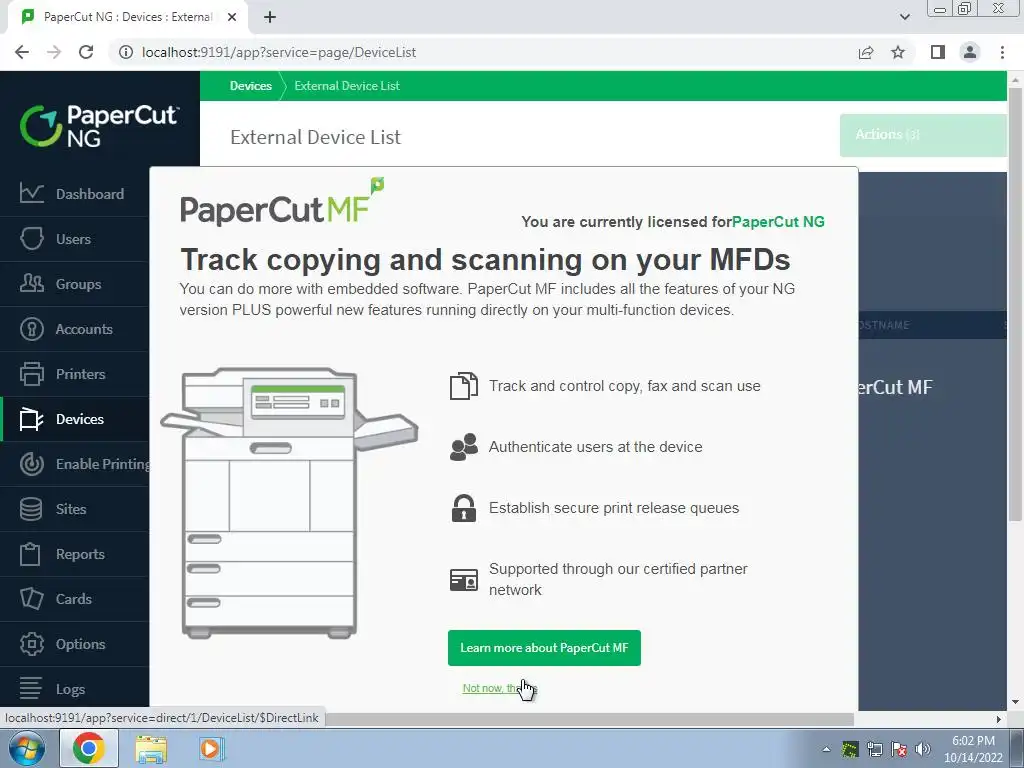
Task: Expand the tab search dropdown arrow
Action: [904, 17]
